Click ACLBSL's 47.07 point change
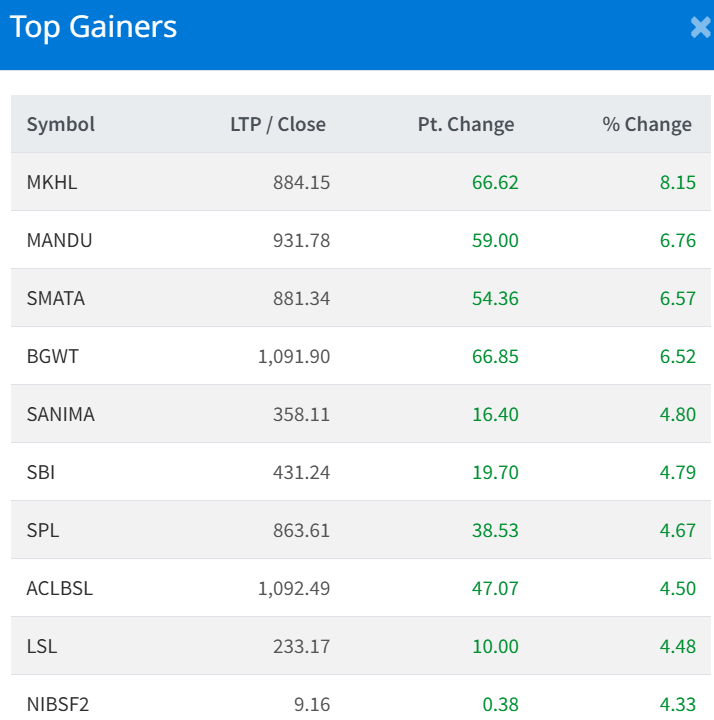The height and width of the screenshot is (720, 714). [495, 589]
